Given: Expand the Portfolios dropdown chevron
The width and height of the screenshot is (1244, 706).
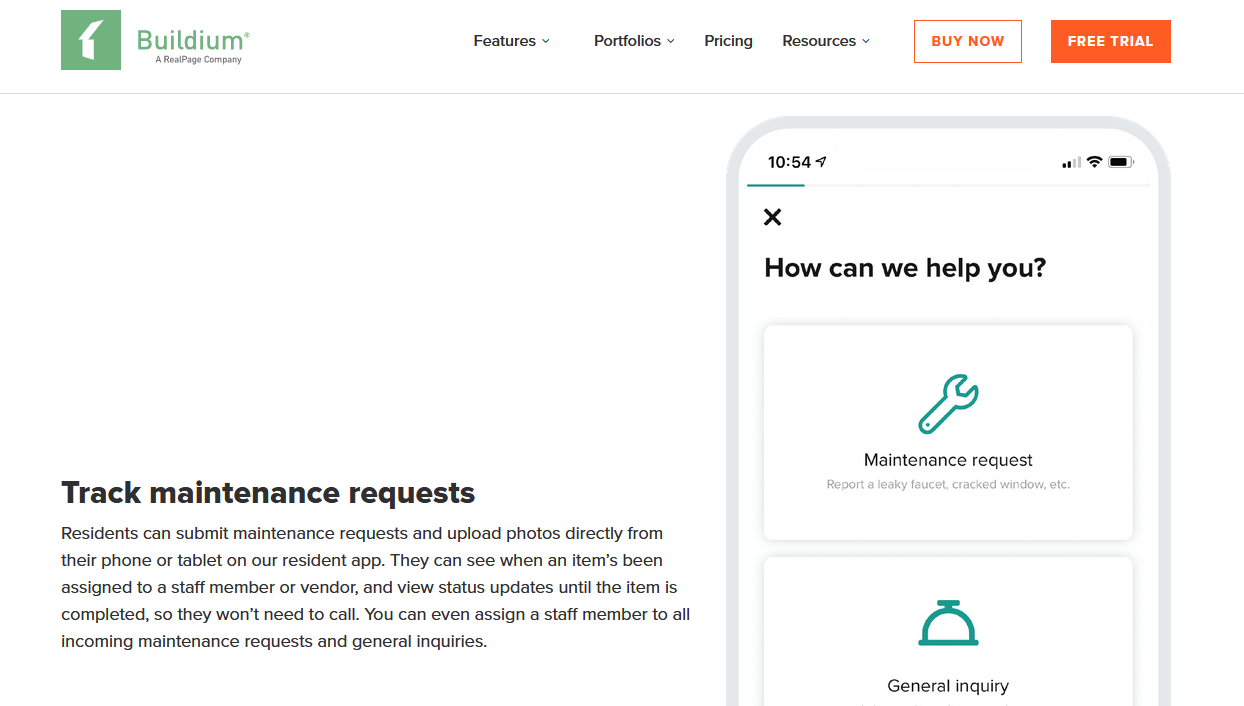Looking at the screenshot, I should pos(671,41).
